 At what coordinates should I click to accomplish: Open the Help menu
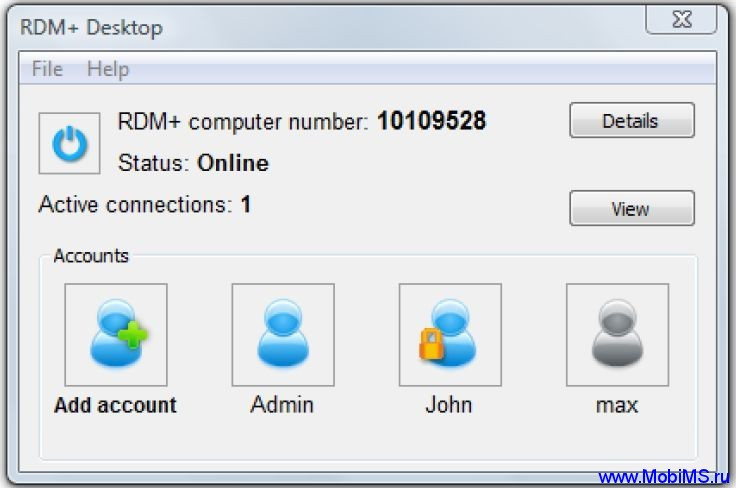pos(108,69)
